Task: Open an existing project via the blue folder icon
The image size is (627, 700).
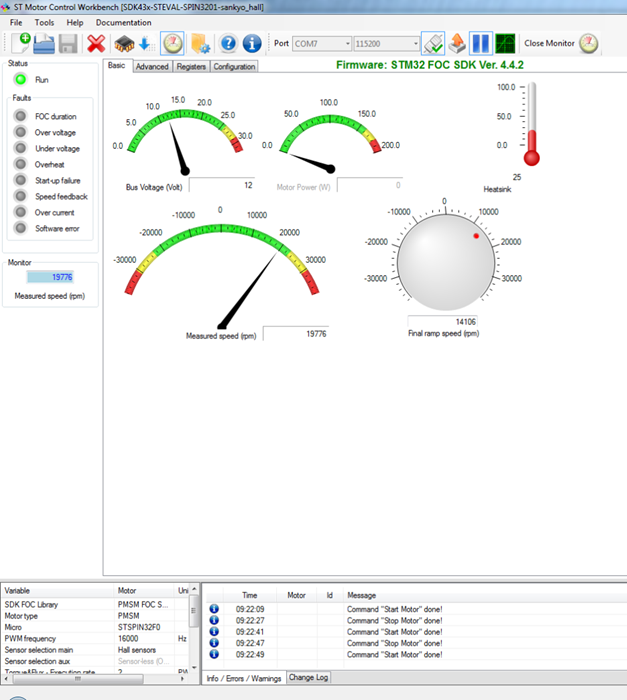Action: [x=44, y=44]
